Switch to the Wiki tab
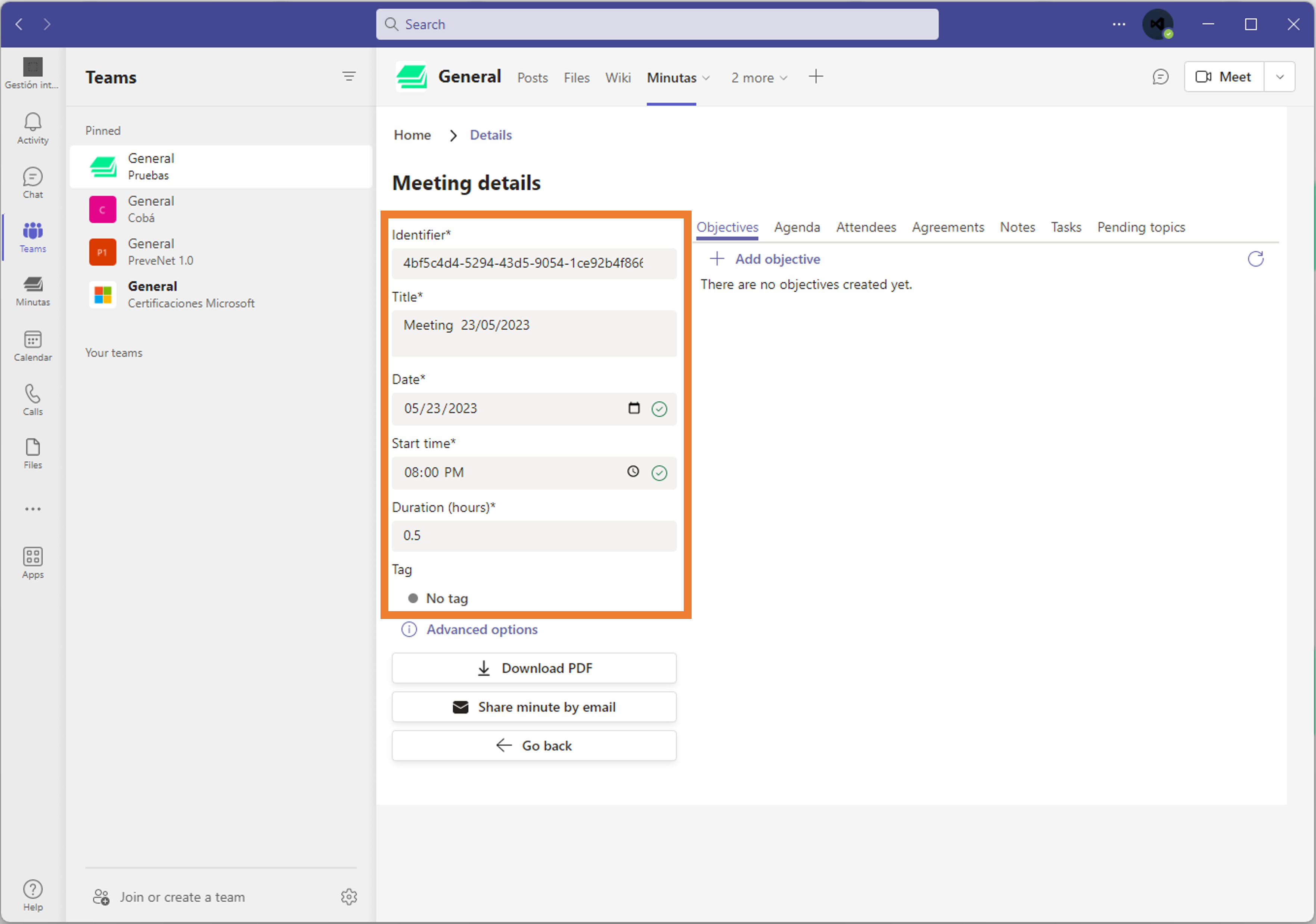The width and height of the screenshot is (1316, 924). (618, 77)
